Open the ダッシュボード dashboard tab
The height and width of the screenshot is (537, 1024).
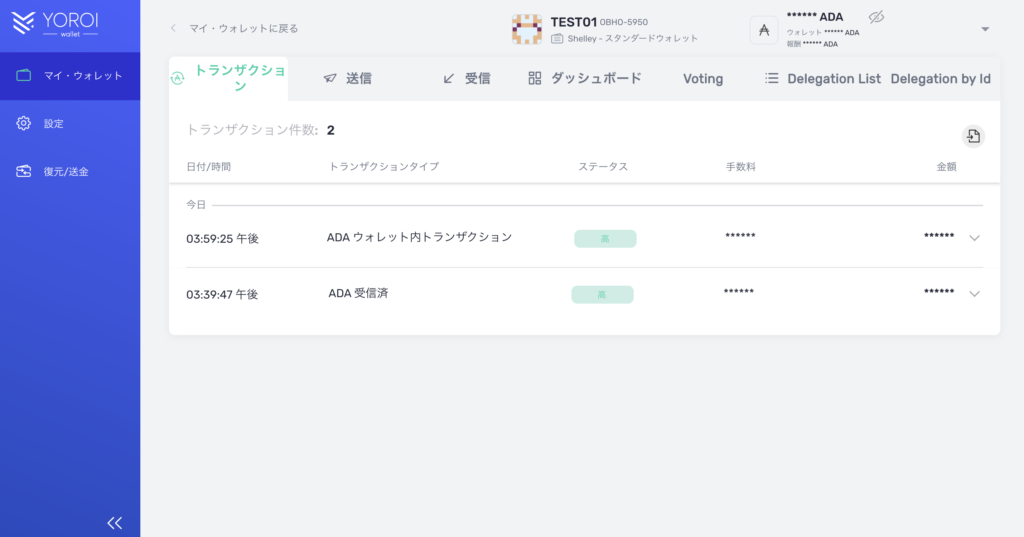pyautogui.click(x=585, y=78)
